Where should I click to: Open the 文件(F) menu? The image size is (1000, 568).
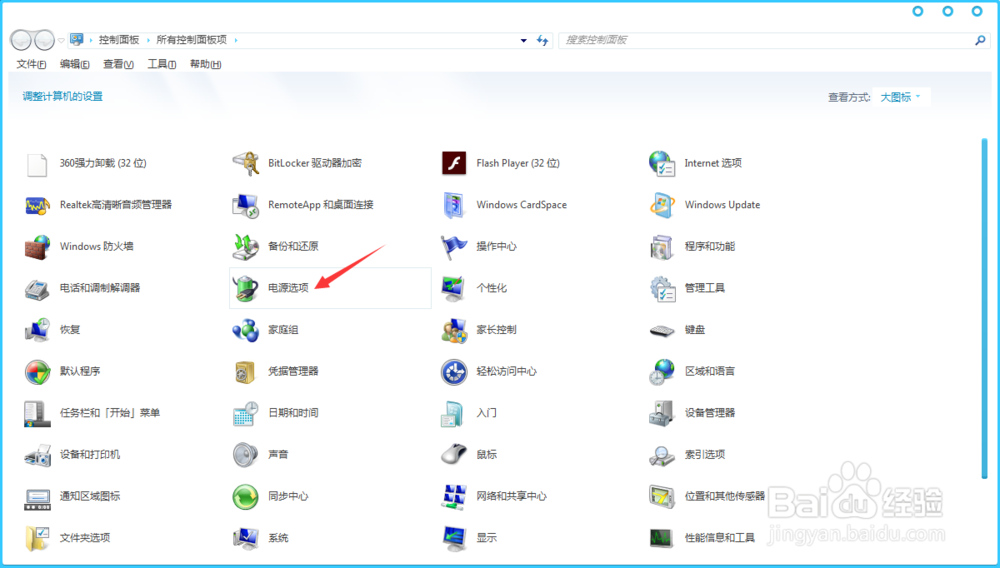tap(31, 64)
